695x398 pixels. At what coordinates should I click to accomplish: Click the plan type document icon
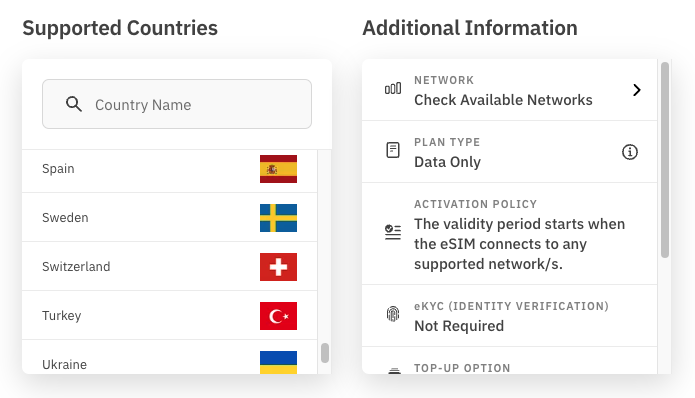point(393,150)
